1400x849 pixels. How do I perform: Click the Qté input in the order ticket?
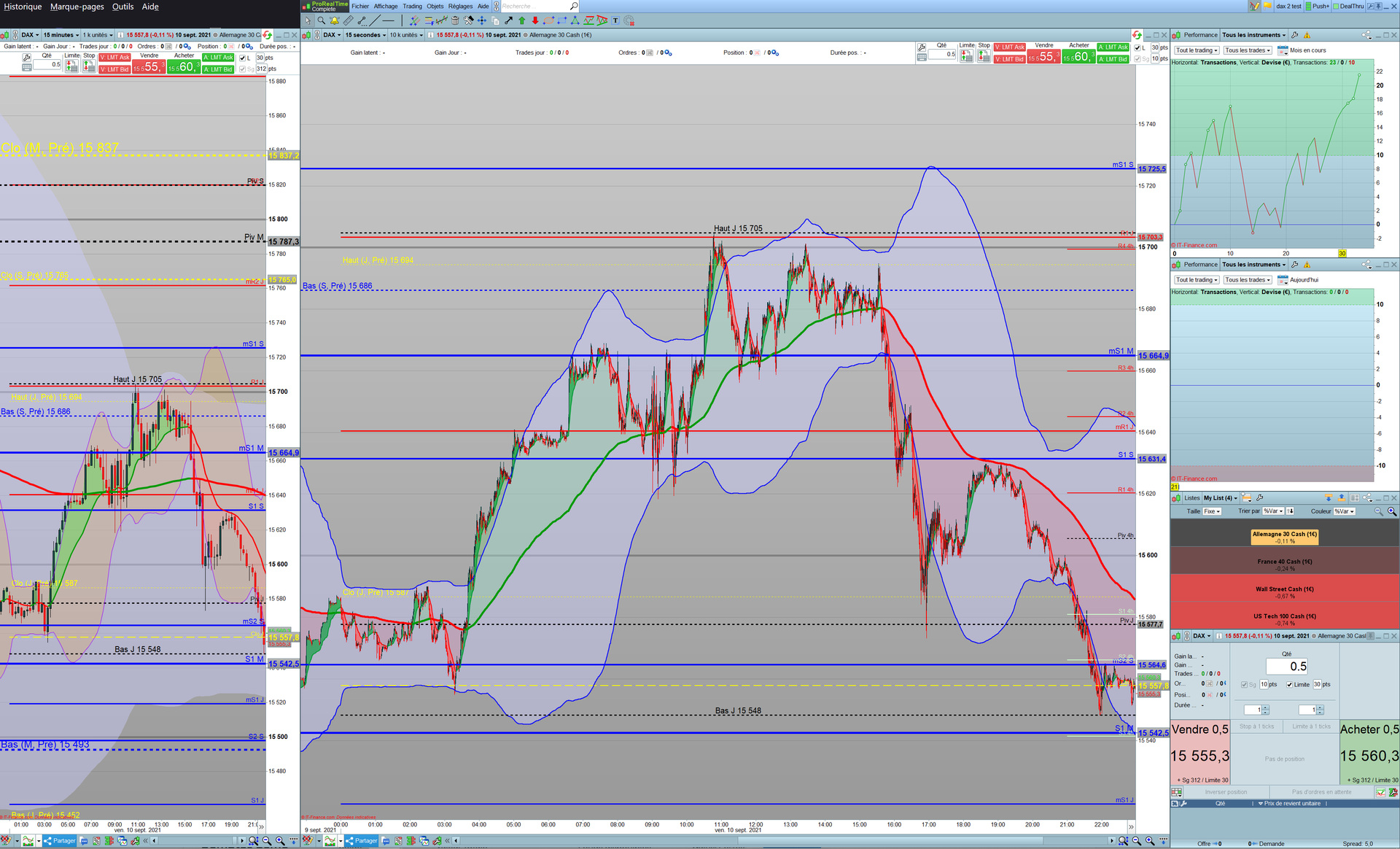pos(1287,666)
